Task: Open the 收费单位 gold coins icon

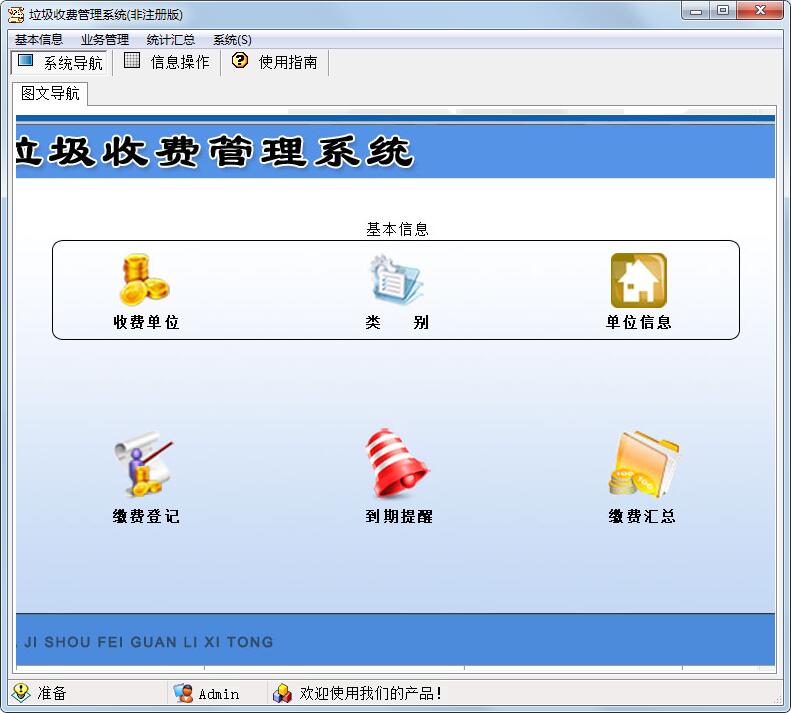Action: click(x=144, y=280)
